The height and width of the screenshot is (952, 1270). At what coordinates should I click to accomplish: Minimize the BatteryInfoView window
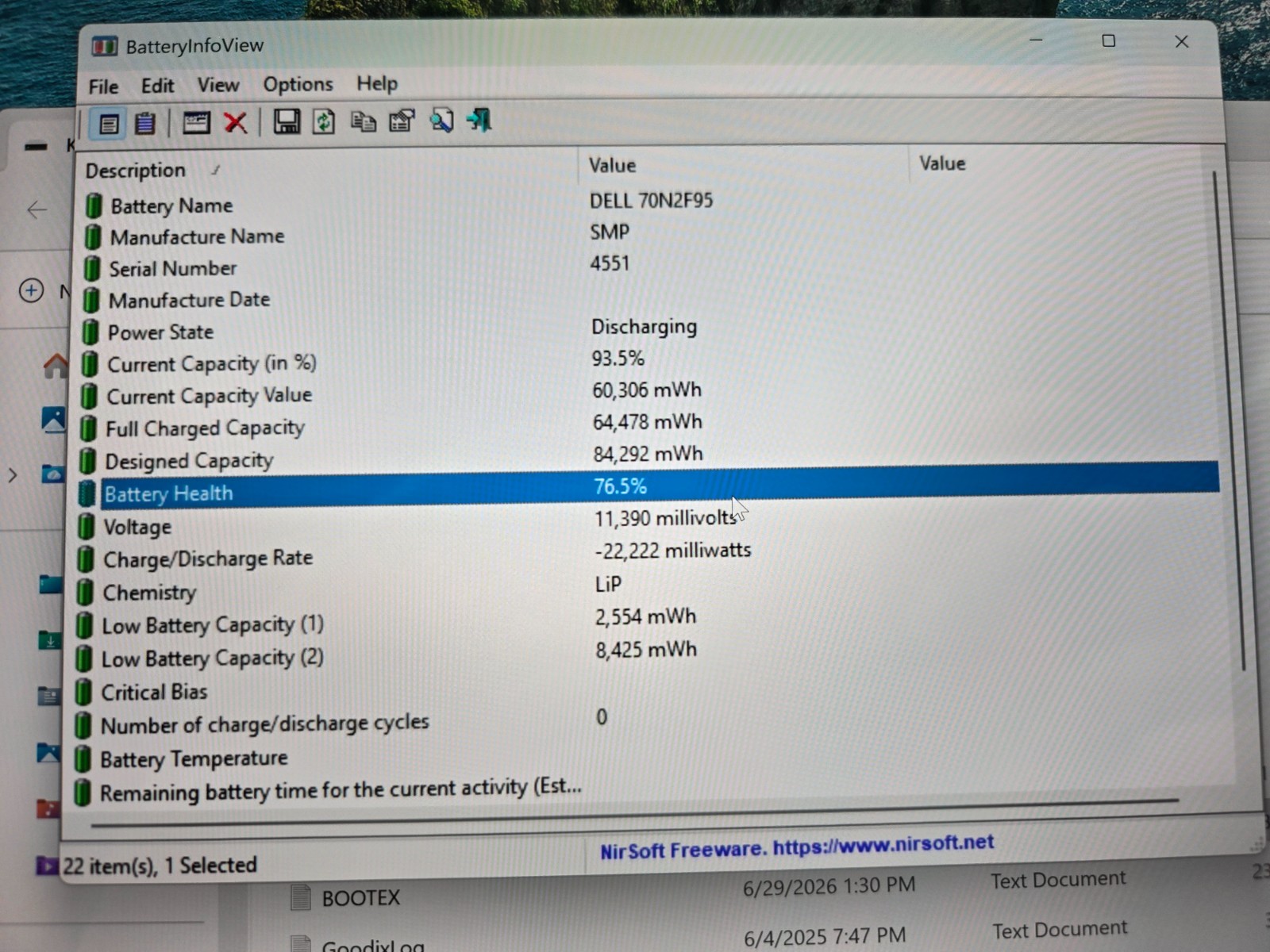(x=1036, y=40)
